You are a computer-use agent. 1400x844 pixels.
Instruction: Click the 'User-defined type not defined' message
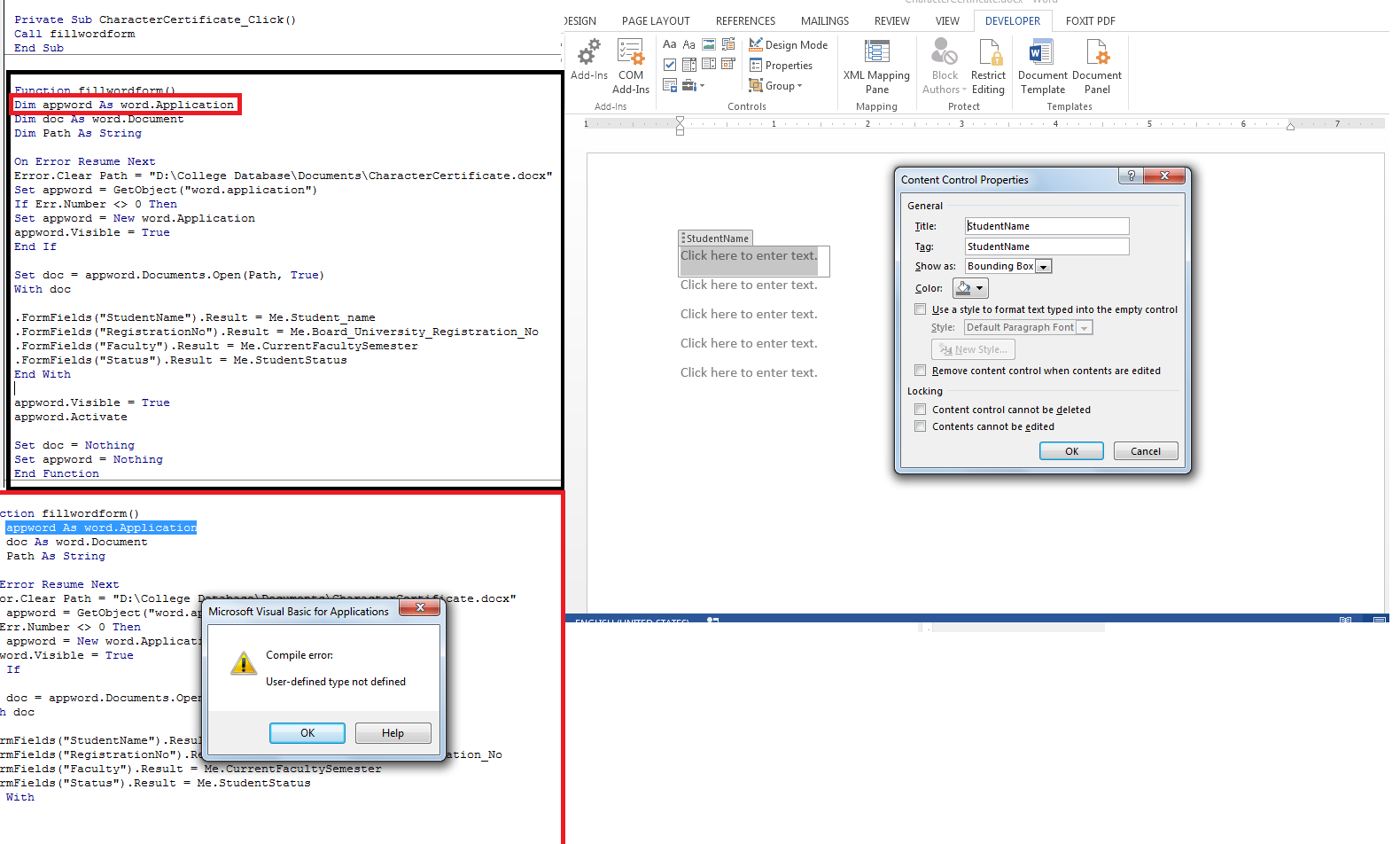coord(336,682)
